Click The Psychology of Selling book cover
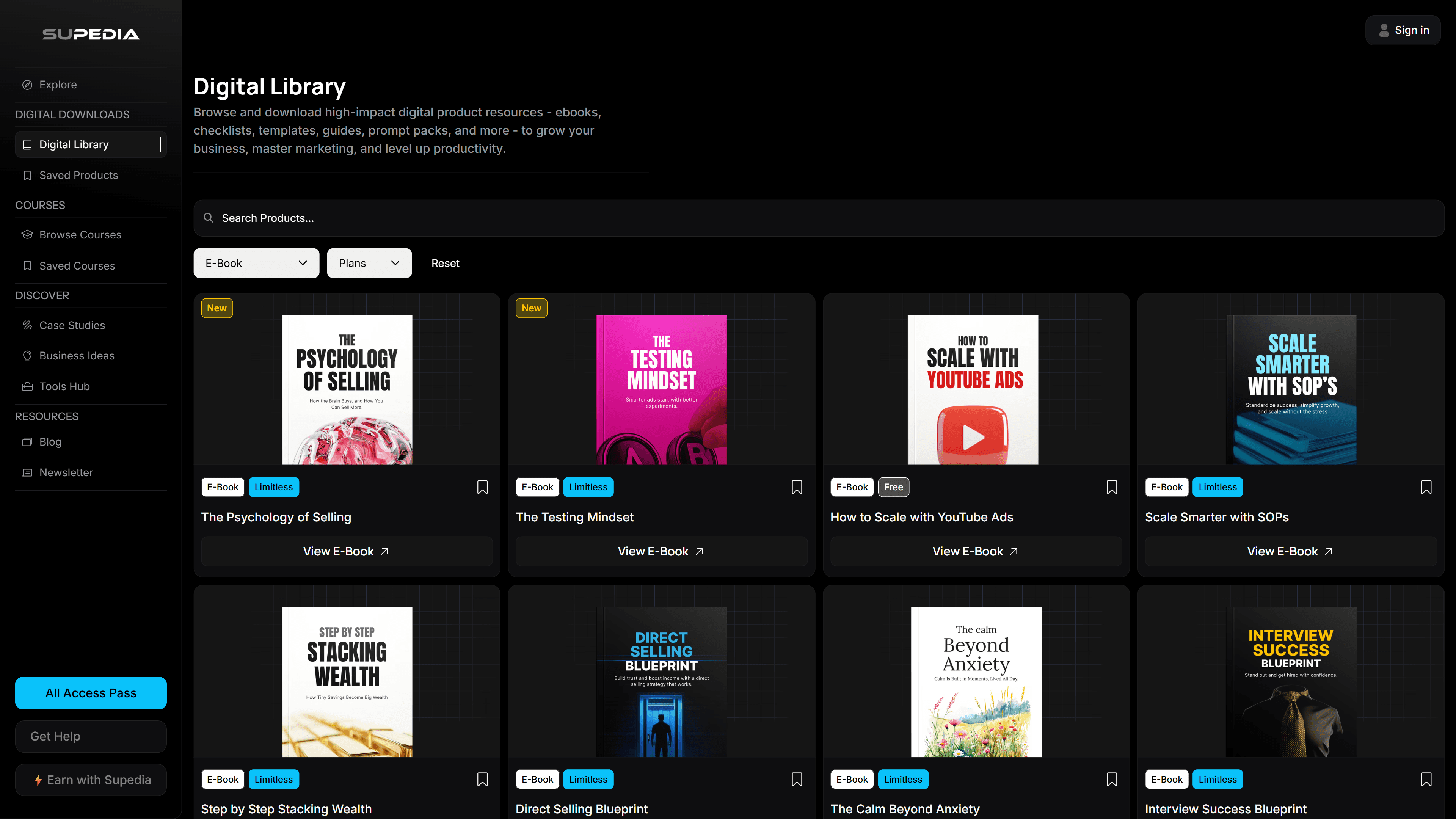1456x819 pixels. [347, 390]
